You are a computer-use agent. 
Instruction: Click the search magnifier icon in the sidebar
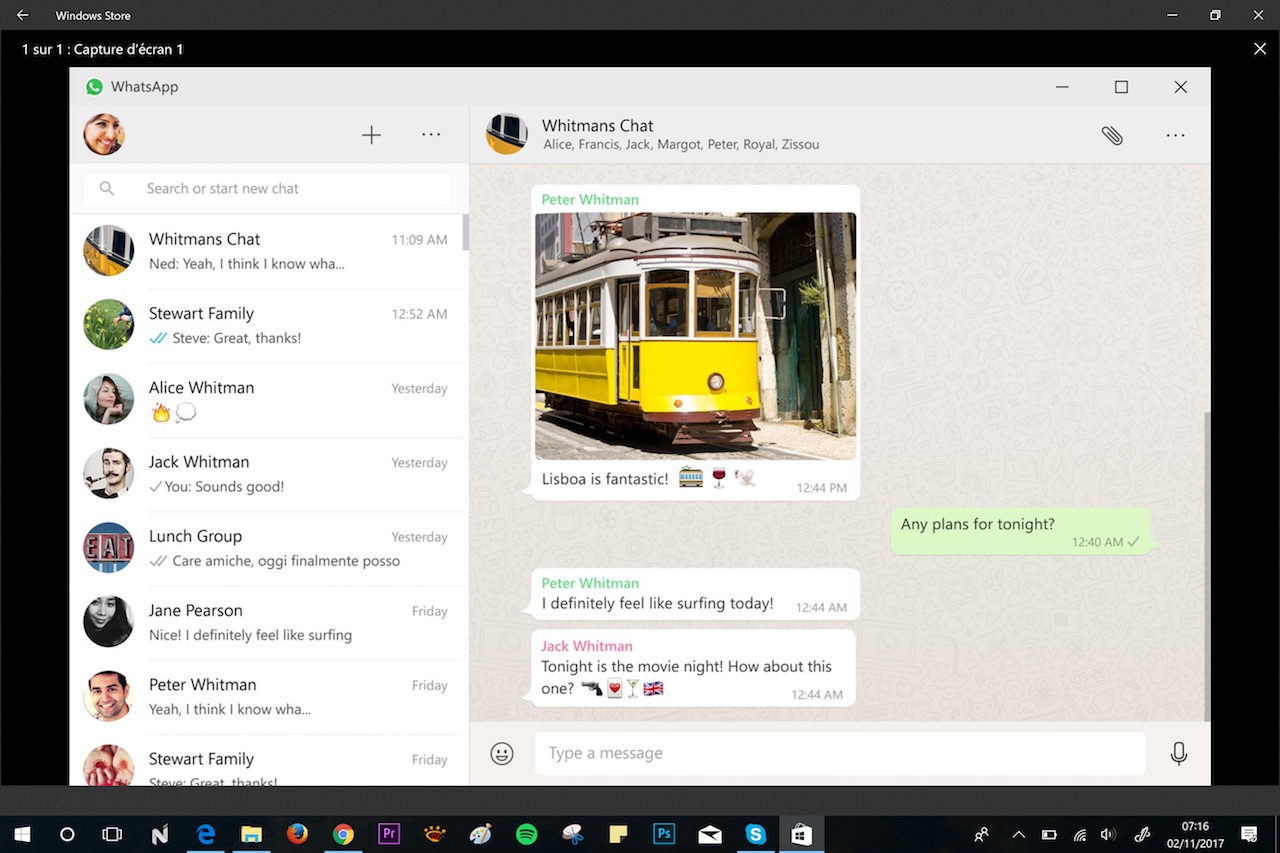(x=107, y=188)
